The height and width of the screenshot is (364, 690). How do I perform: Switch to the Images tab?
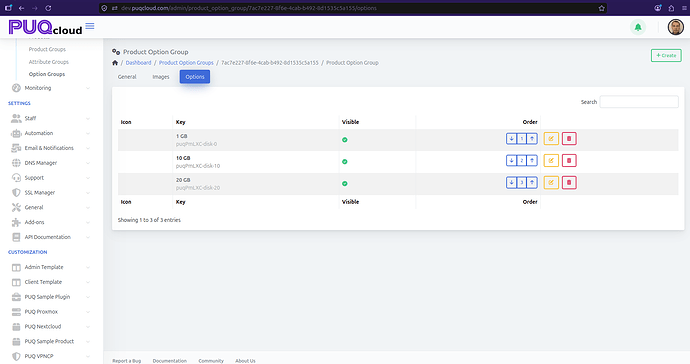[161, 77]
